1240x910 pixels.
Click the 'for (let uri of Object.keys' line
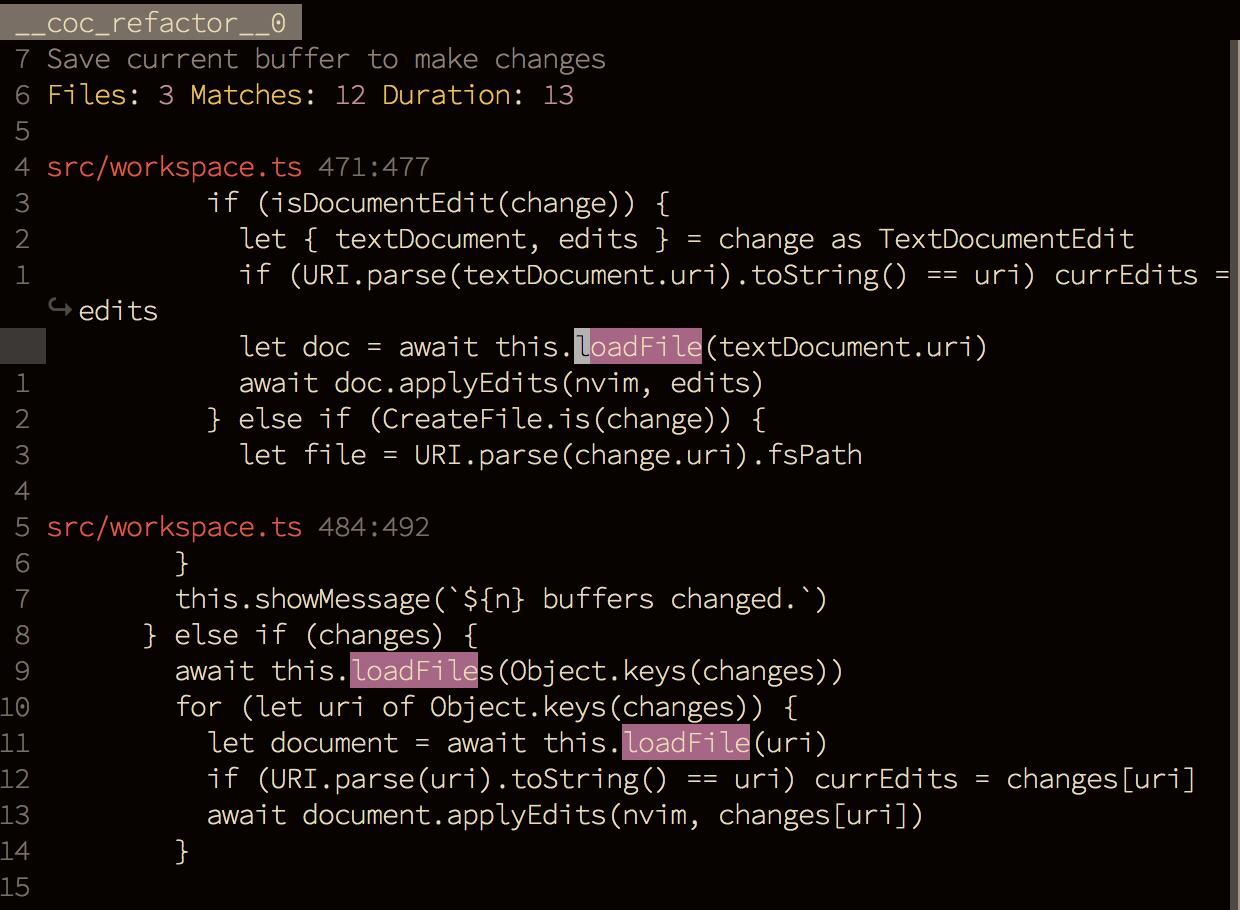coord(486,707)
